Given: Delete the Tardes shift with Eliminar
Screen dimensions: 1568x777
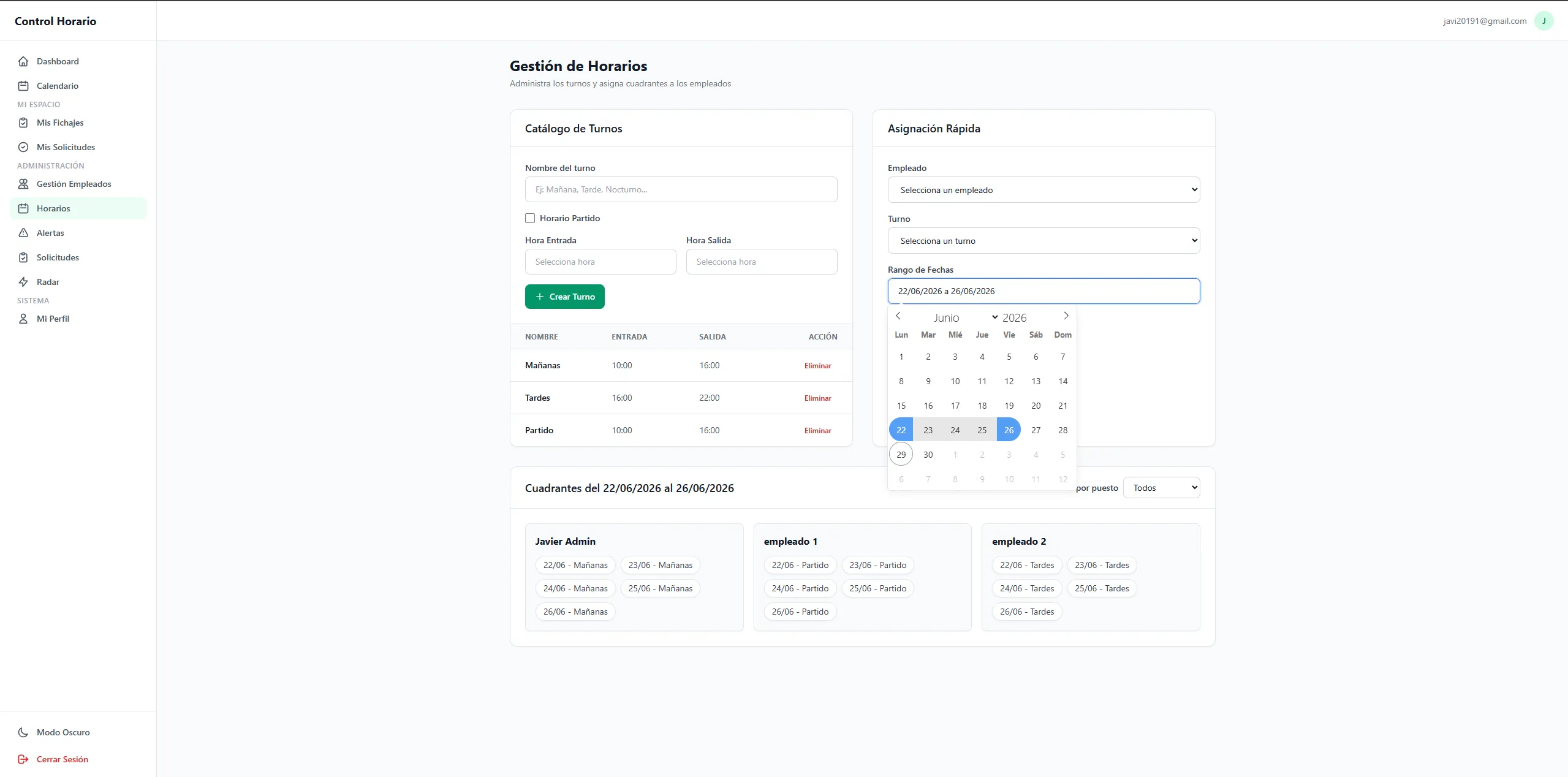Looking at the screenshot, I should click(817, 398).
